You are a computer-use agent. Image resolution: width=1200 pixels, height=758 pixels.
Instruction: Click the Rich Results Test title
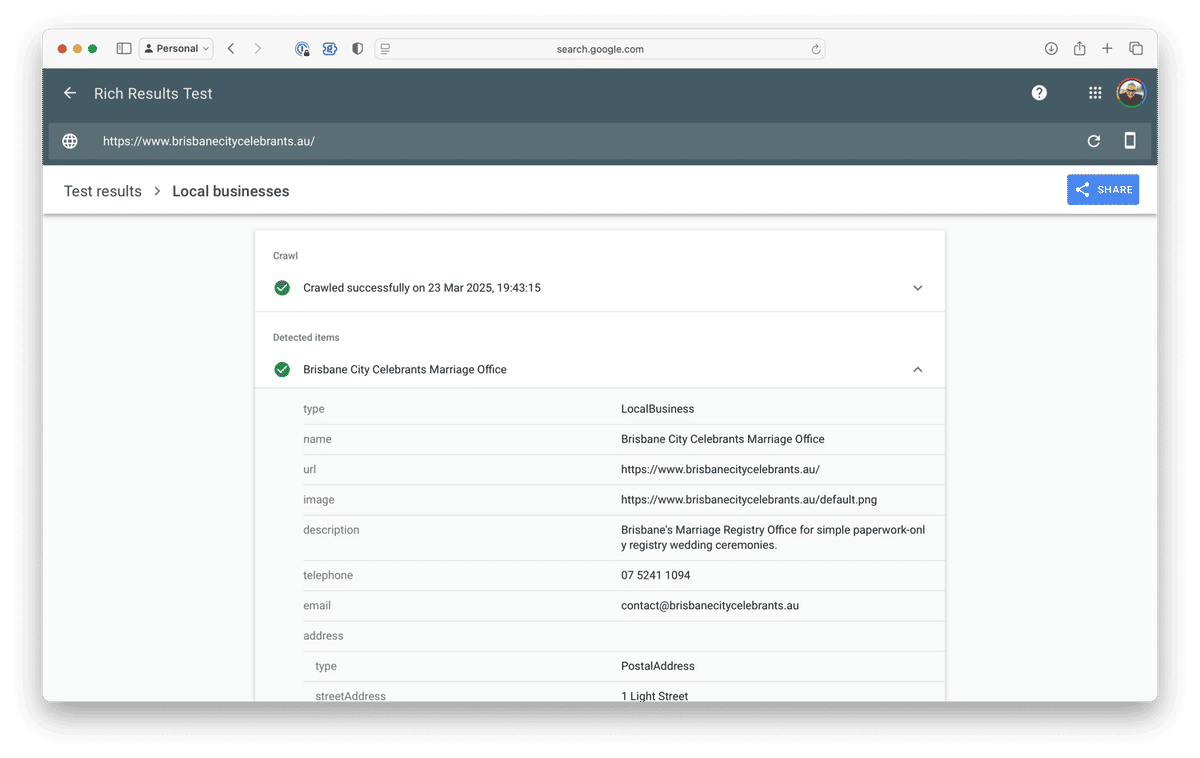153,93
